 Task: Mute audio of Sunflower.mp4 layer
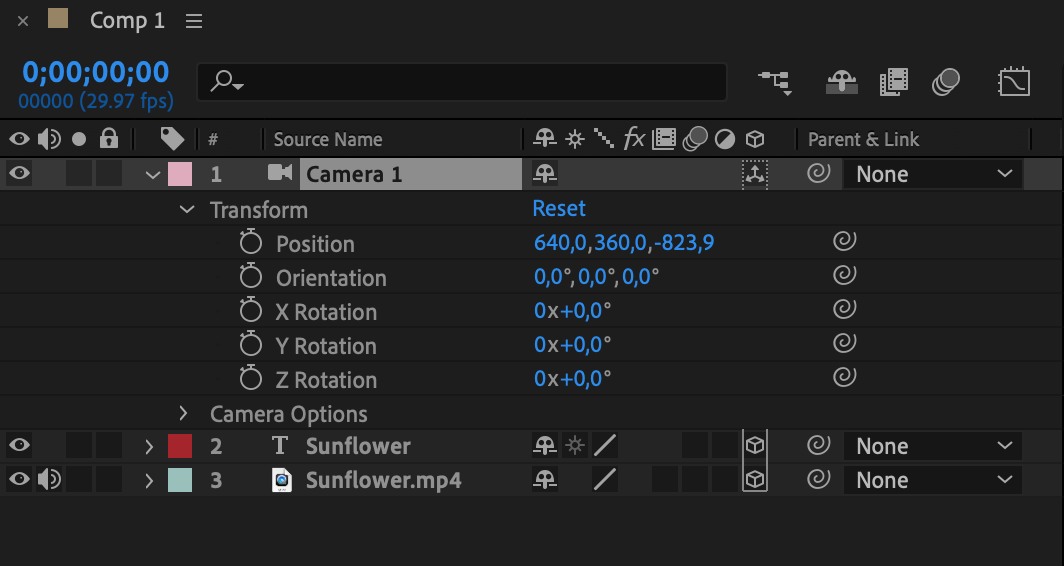48,480
